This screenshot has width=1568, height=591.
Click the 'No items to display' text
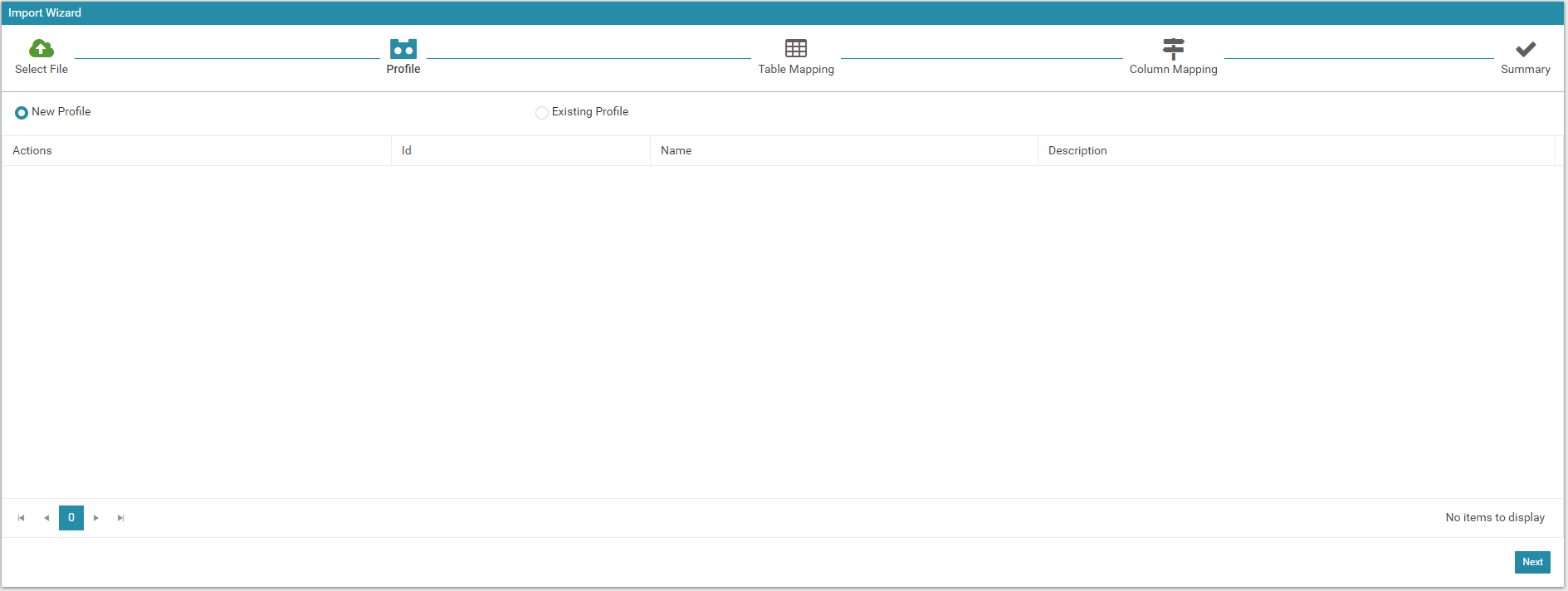pyautogui.click(x=1495, y=517)
